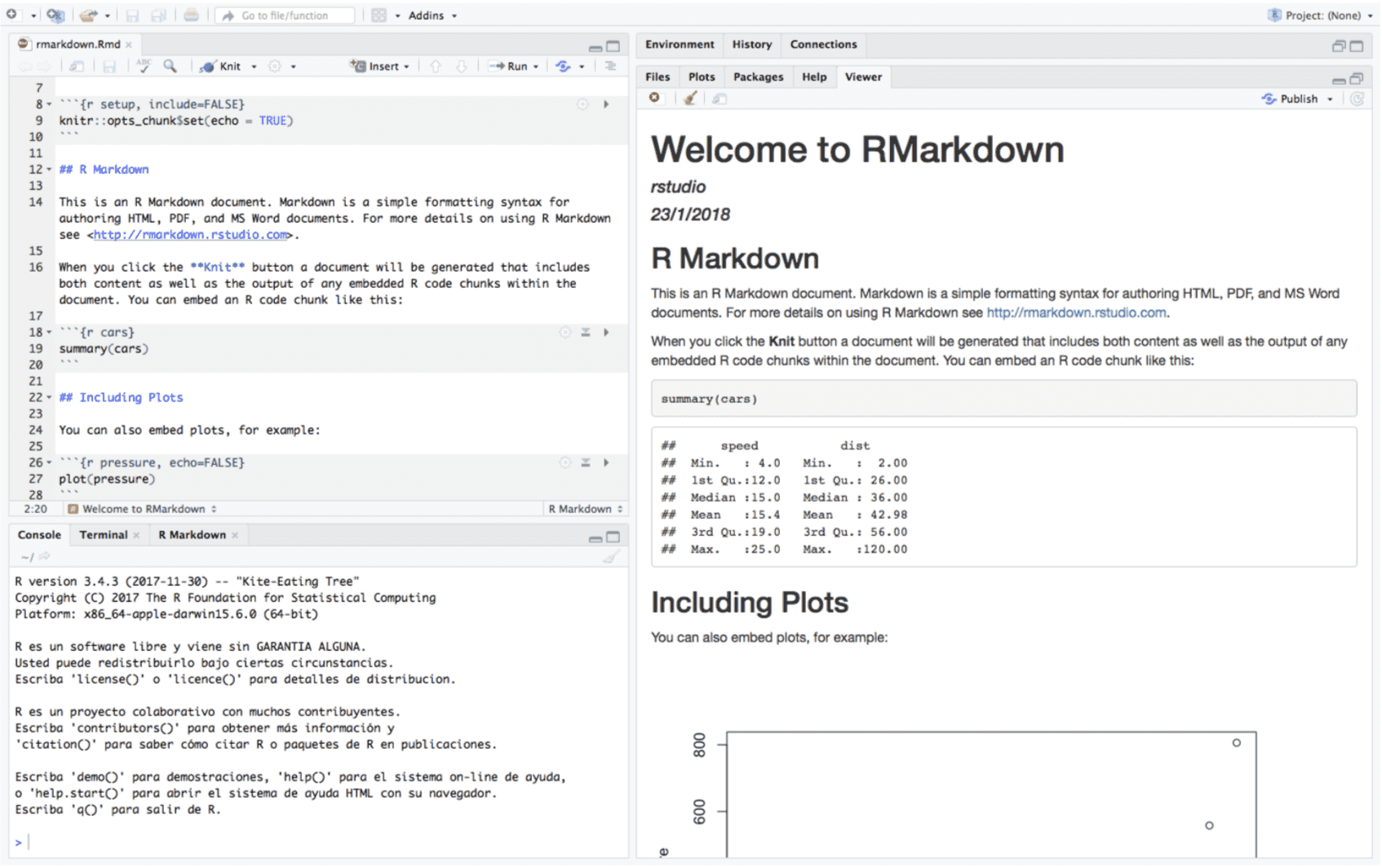Go to previous chunk with up arrow icon
Viewport: 1382px width, 868px height.
[x=436, y=66]
